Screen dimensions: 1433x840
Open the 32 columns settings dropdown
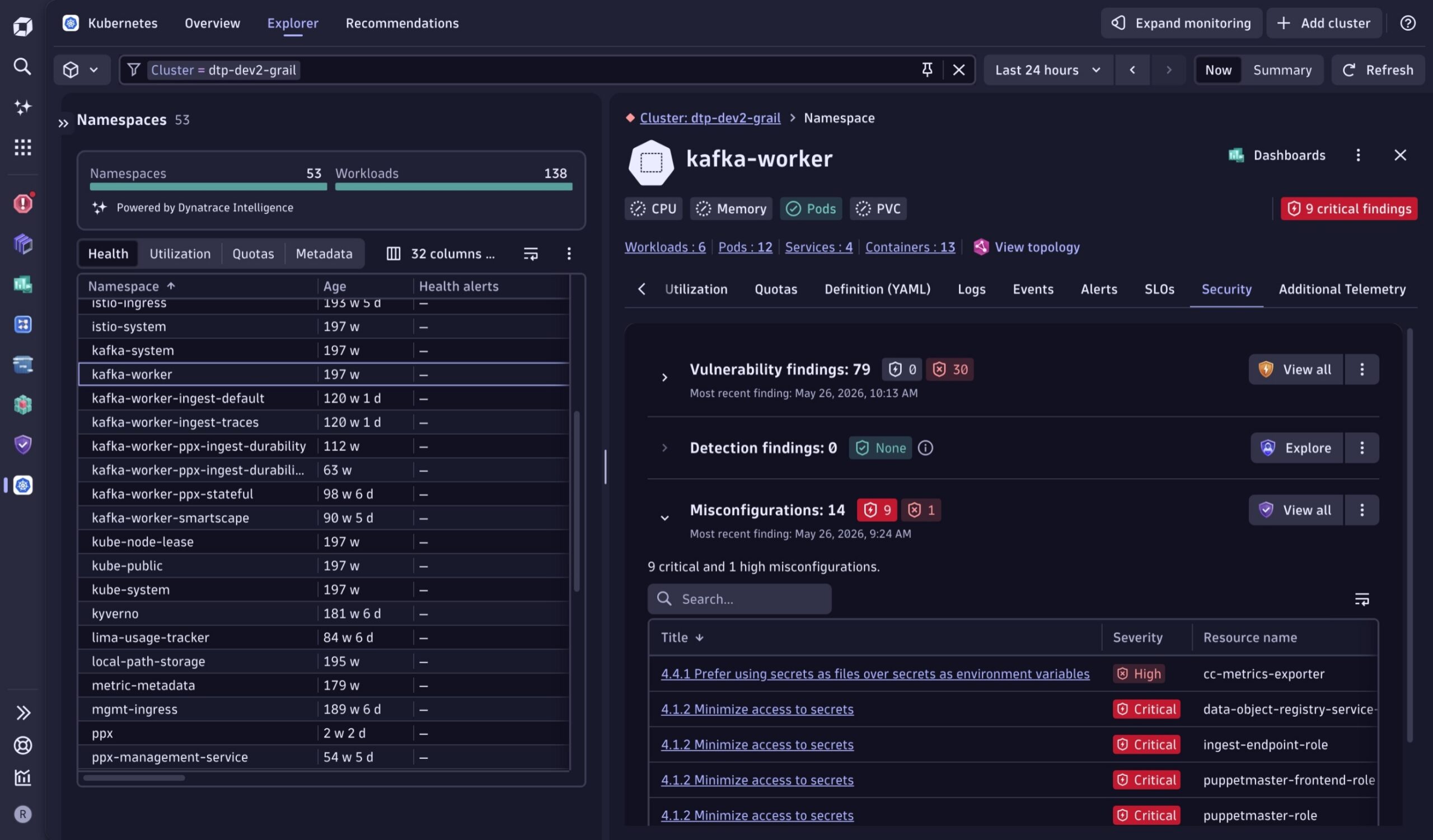point(441,254)
